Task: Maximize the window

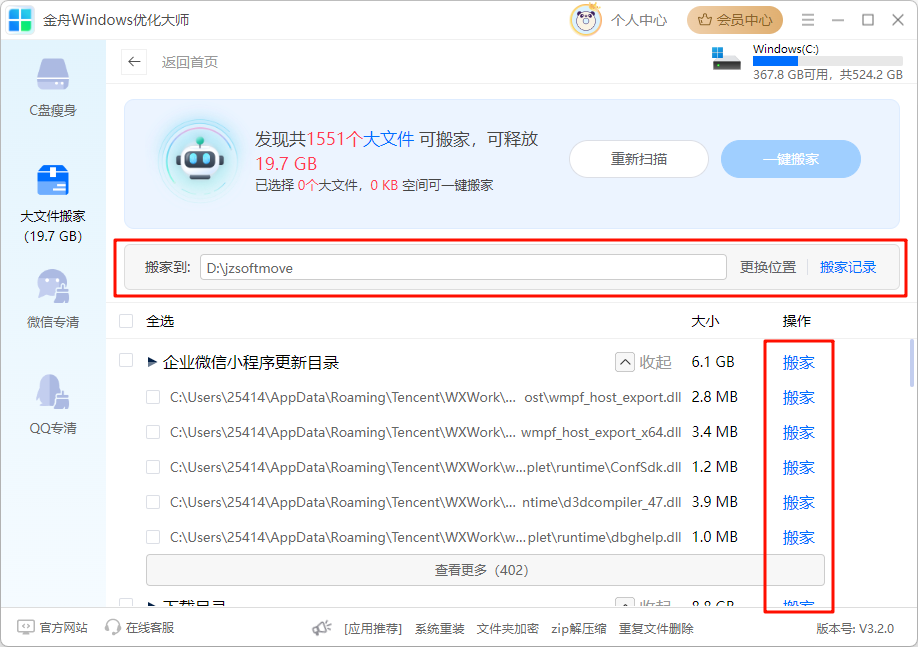Action: point(868,20)
